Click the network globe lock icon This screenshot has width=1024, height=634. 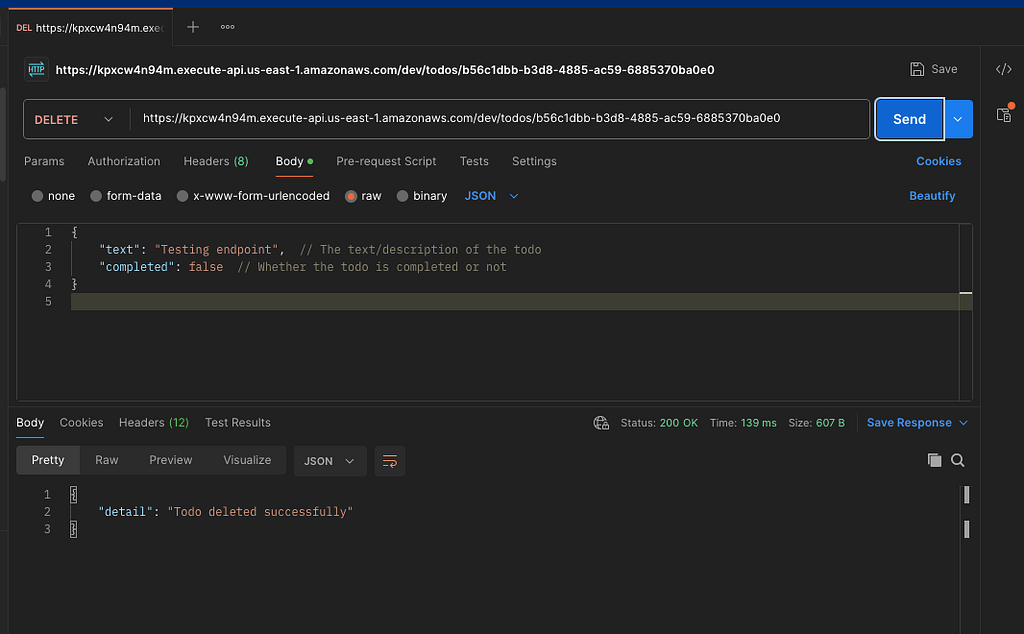[x=601, y=423]
